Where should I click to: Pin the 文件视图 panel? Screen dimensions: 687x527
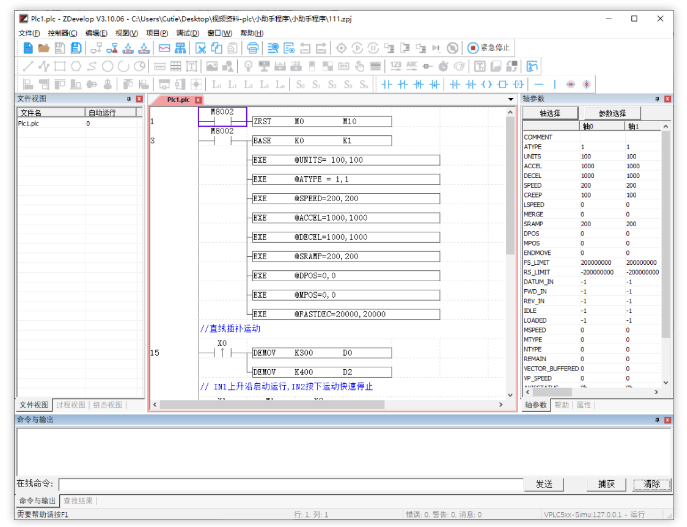(128, 99)
